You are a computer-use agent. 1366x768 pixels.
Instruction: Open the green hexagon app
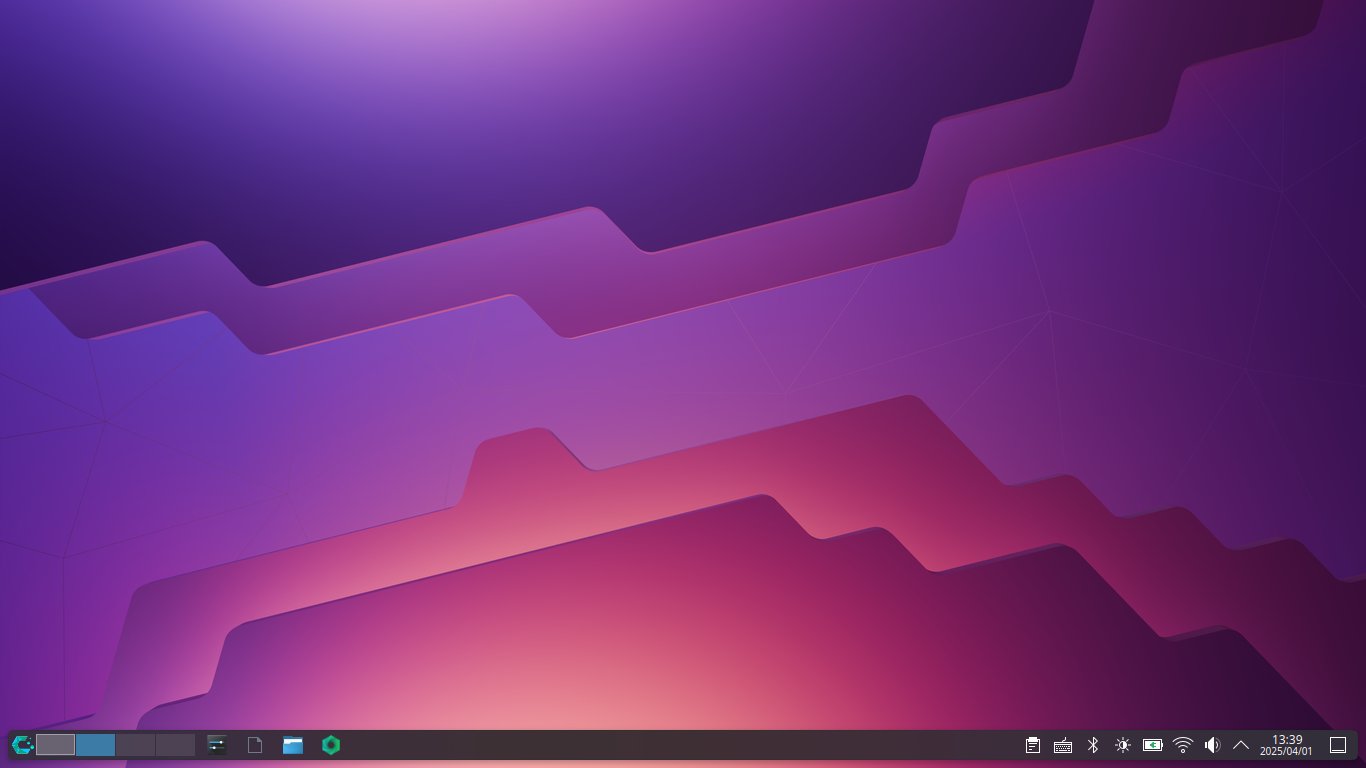coord(331,745)
